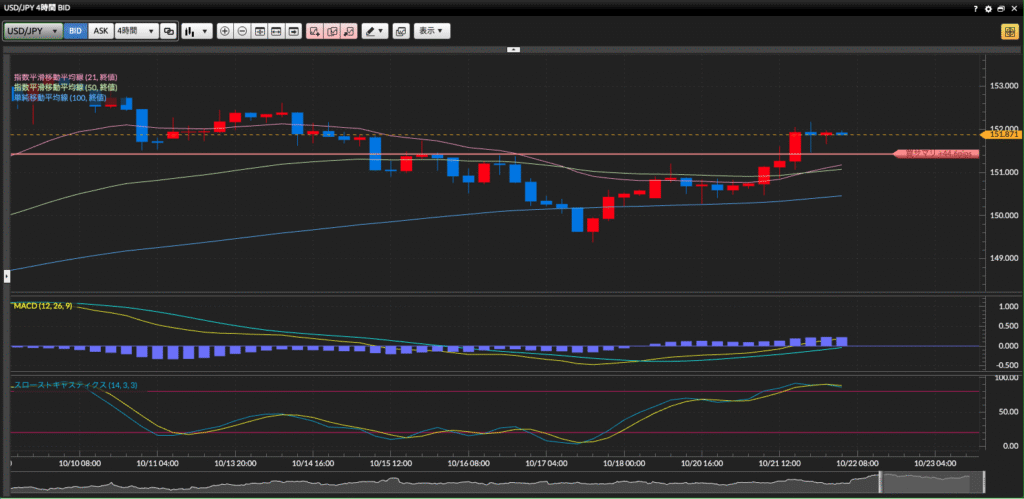The width and height of the screenshot is (1024, 499).
Task: Click the third pink chart tool icon
Action: pyautogui.click(x=348, y=31)
